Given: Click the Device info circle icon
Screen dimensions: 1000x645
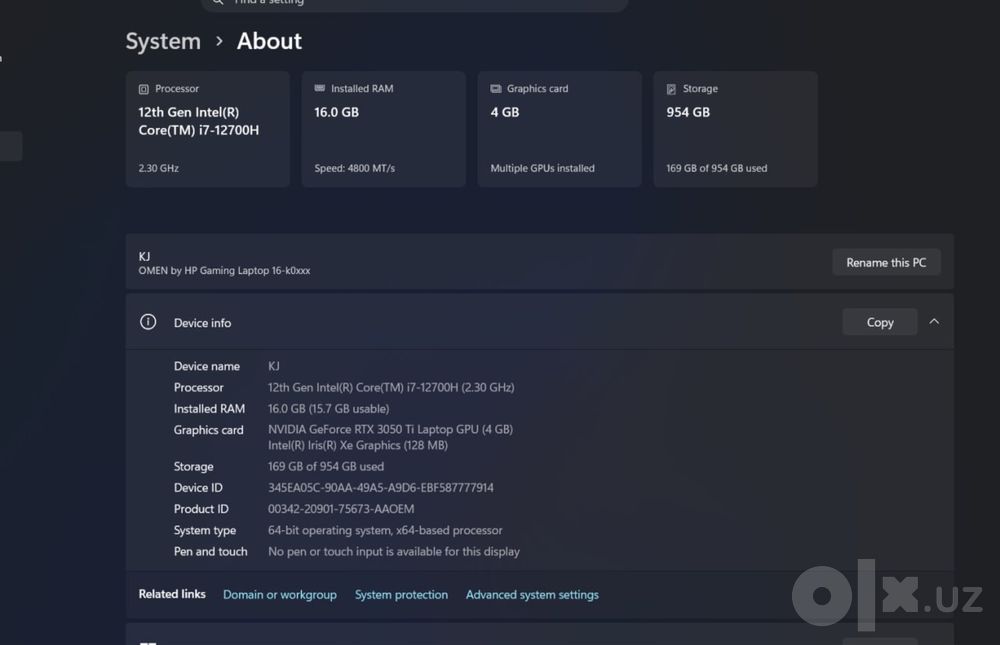Looking at the screenshot, I should pyautogui.click(x=148, y=322).
